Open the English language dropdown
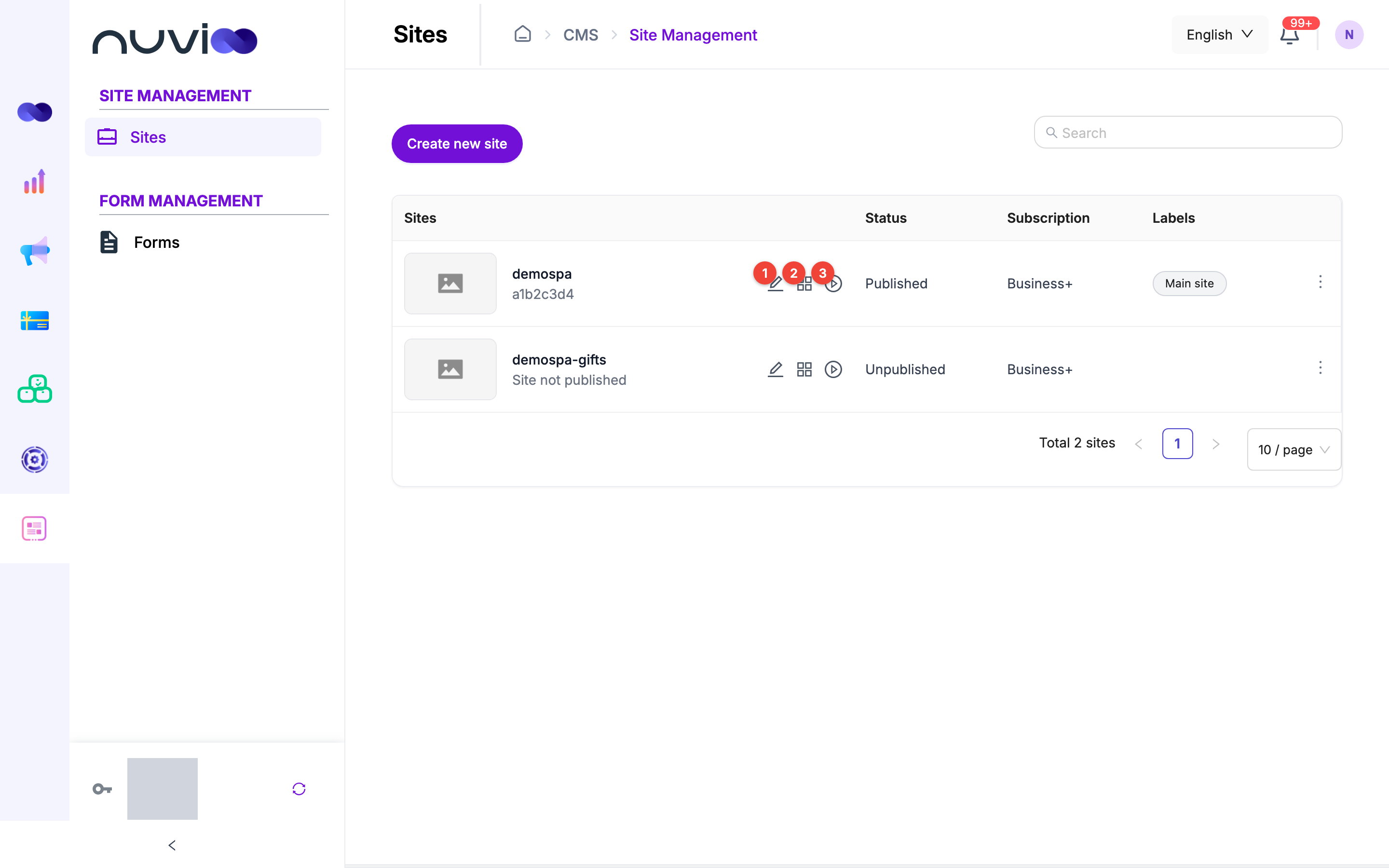The image size is (1389, 868). pos(1219,34)
